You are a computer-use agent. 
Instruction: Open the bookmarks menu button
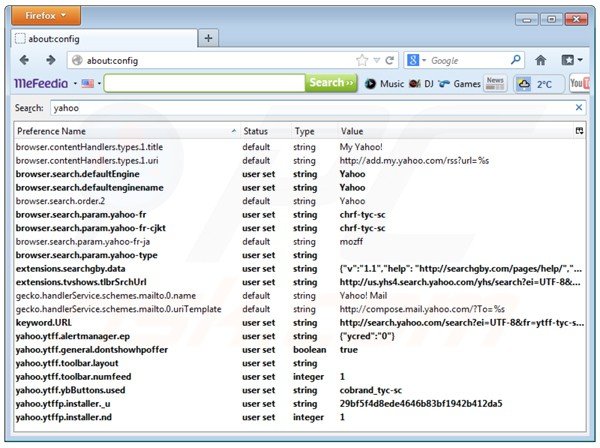point(572,60)
